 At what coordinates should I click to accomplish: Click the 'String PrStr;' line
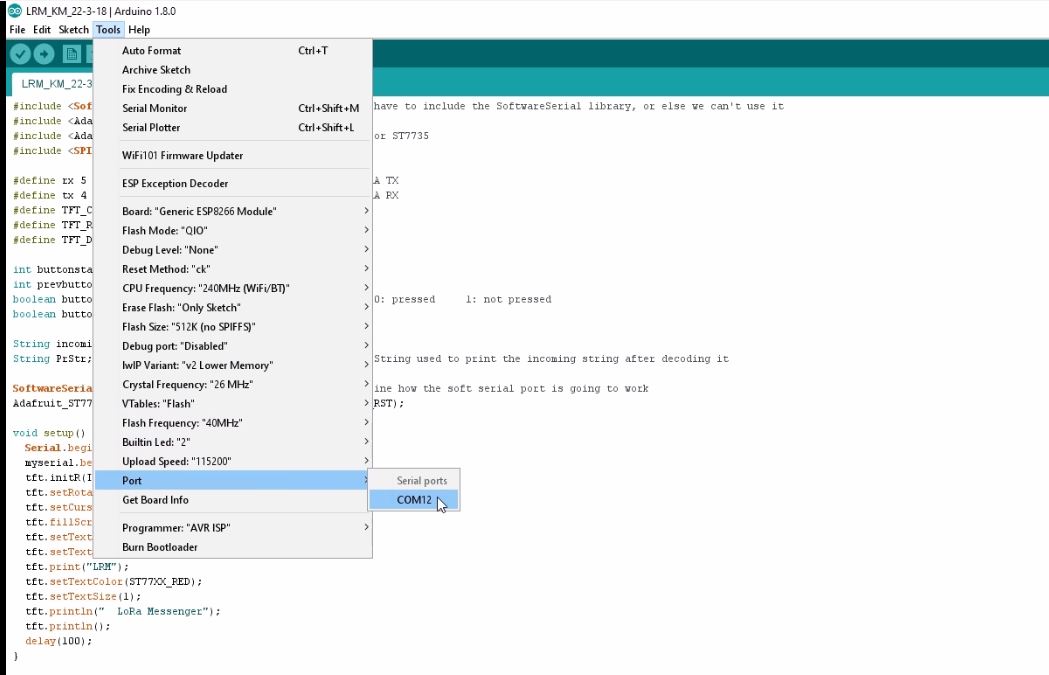(52, 359)
